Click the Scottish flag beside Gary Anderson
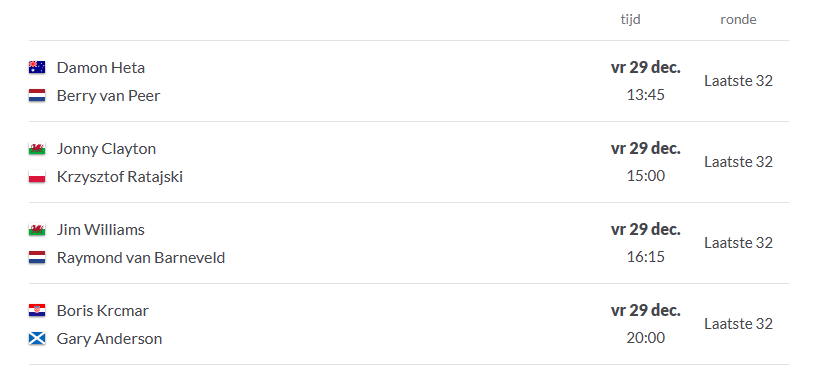This screenshot has height=388, width=813. point(37,339)
